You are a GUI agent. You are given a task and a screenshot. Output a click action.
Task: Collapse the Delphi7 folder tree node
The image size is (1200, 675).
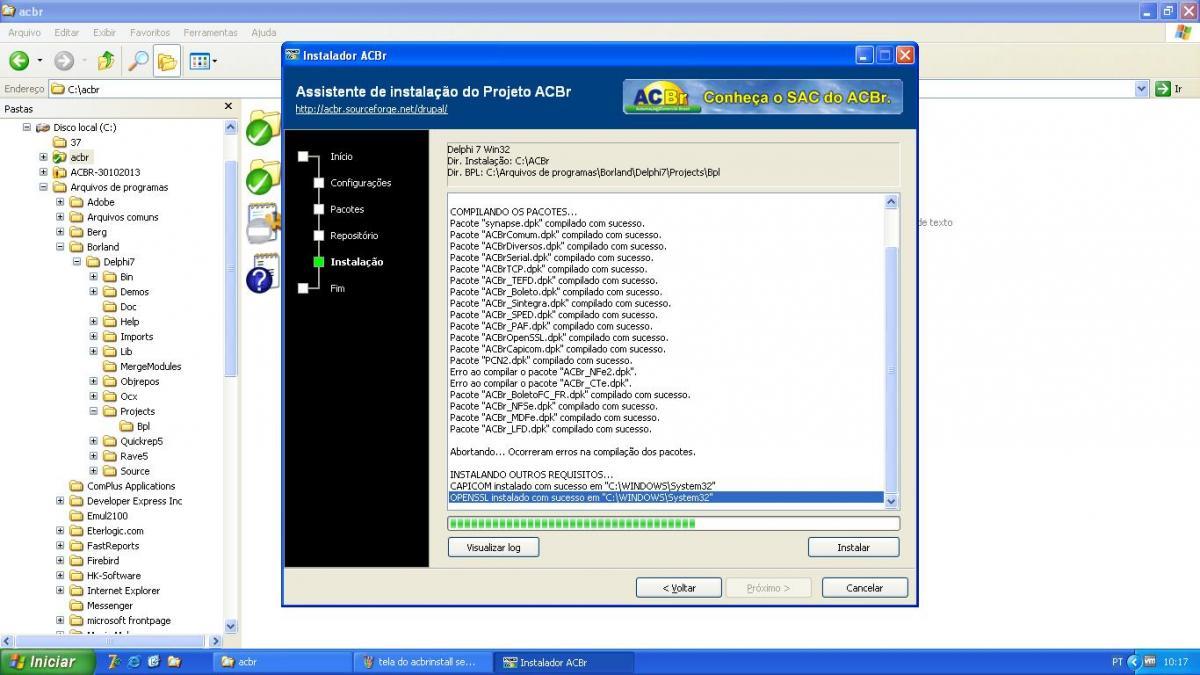point(77,262)
